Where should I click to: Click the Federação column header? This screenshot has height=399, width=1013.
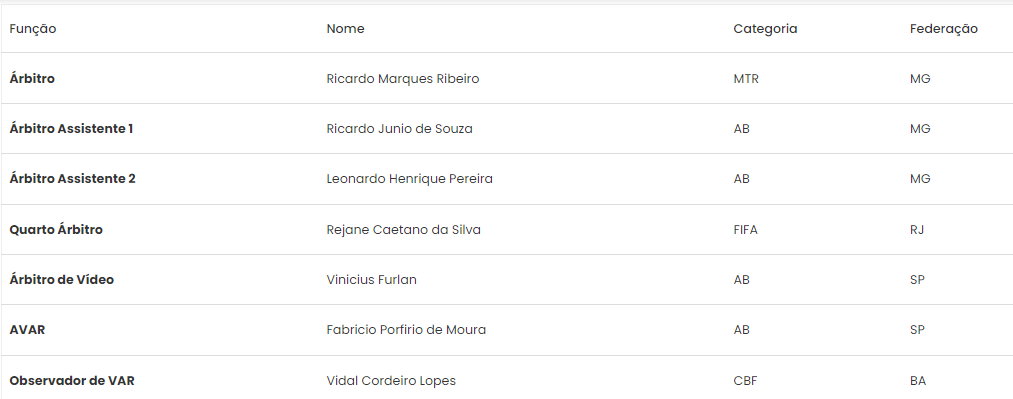pos(943,30)
